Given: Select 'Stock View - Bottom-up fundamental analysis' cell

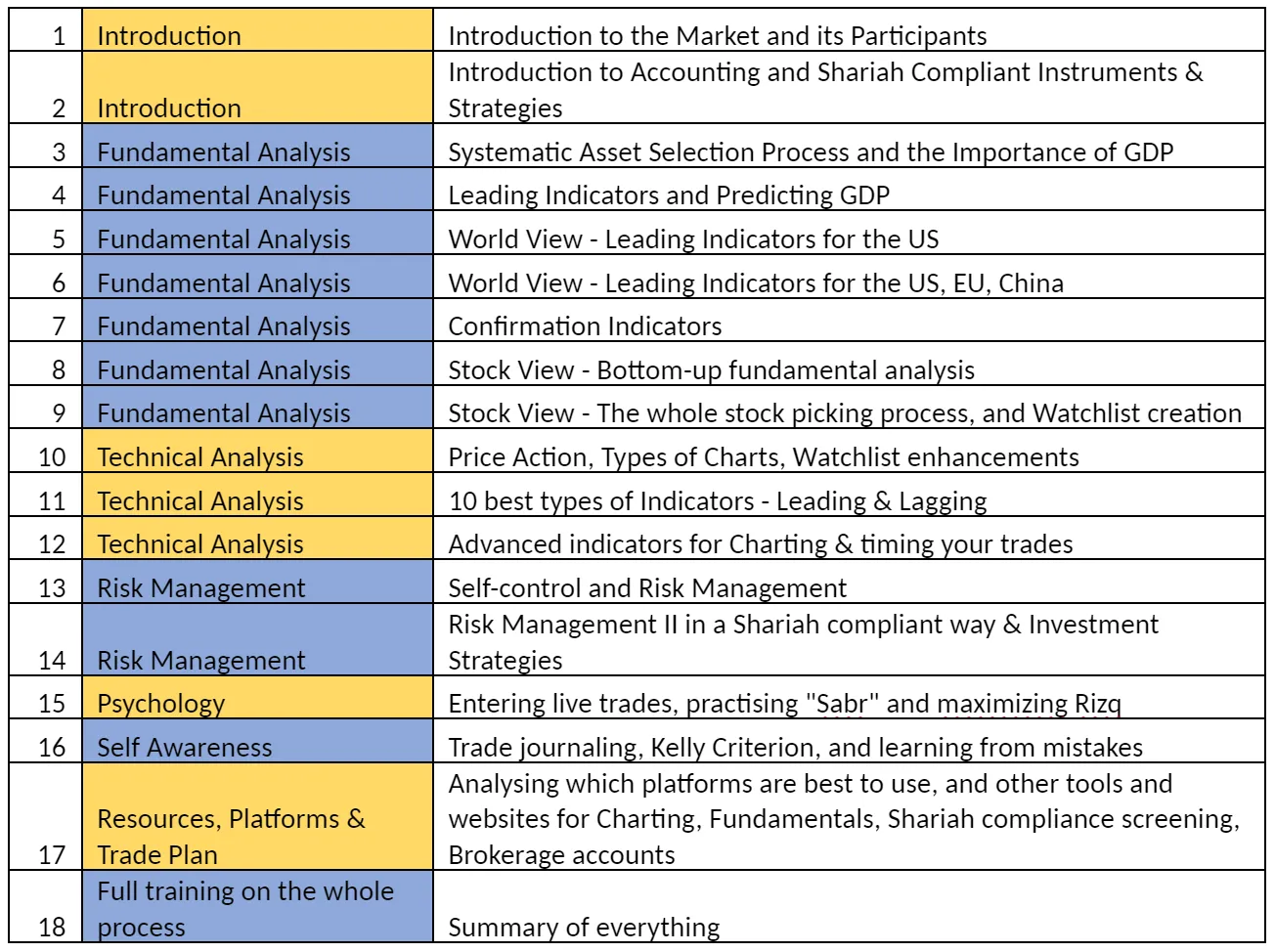Looking at the screenshot, I should tap(711, 370).
